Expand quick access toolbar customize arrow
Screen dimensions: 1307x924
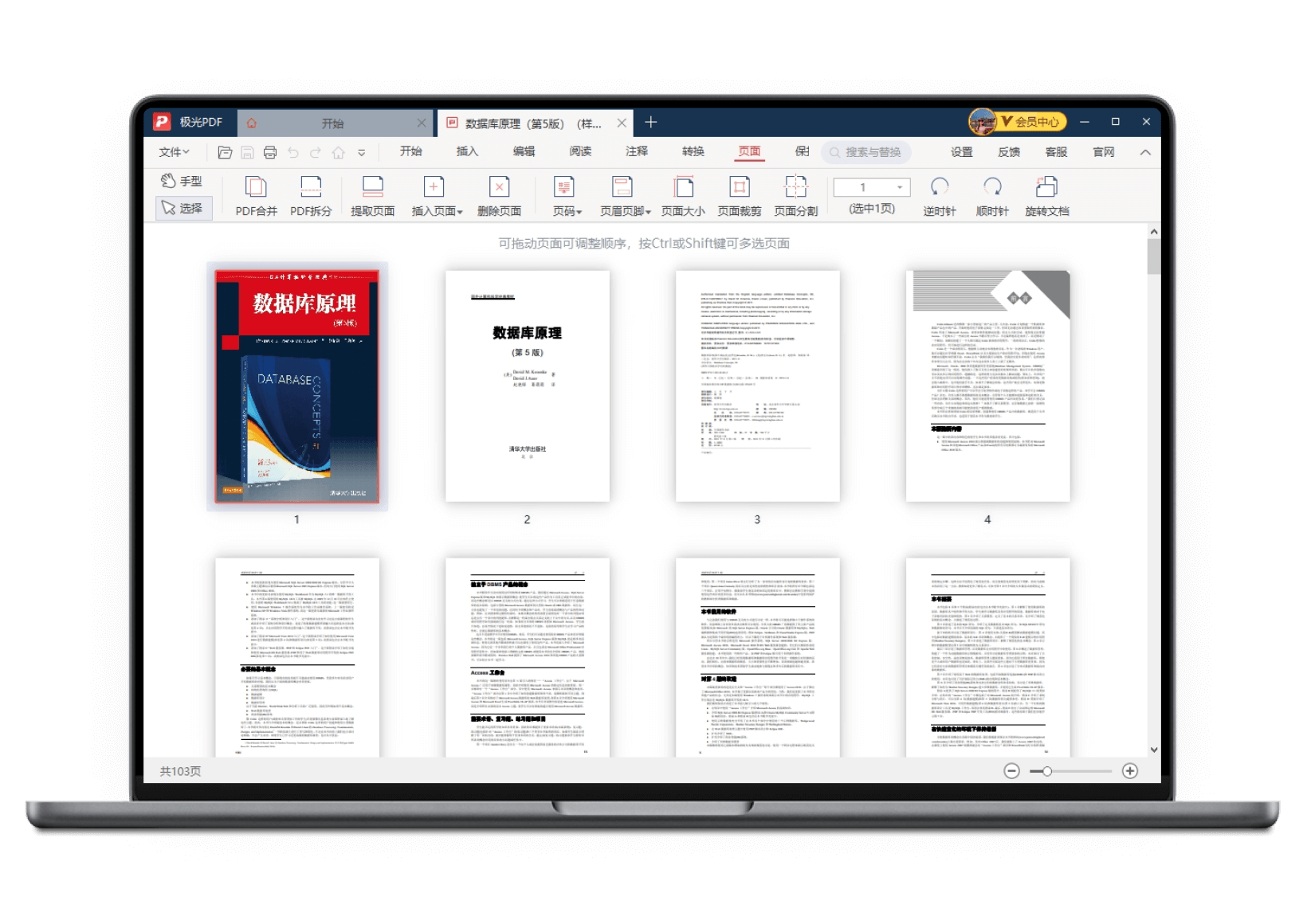tap(361, 153)
